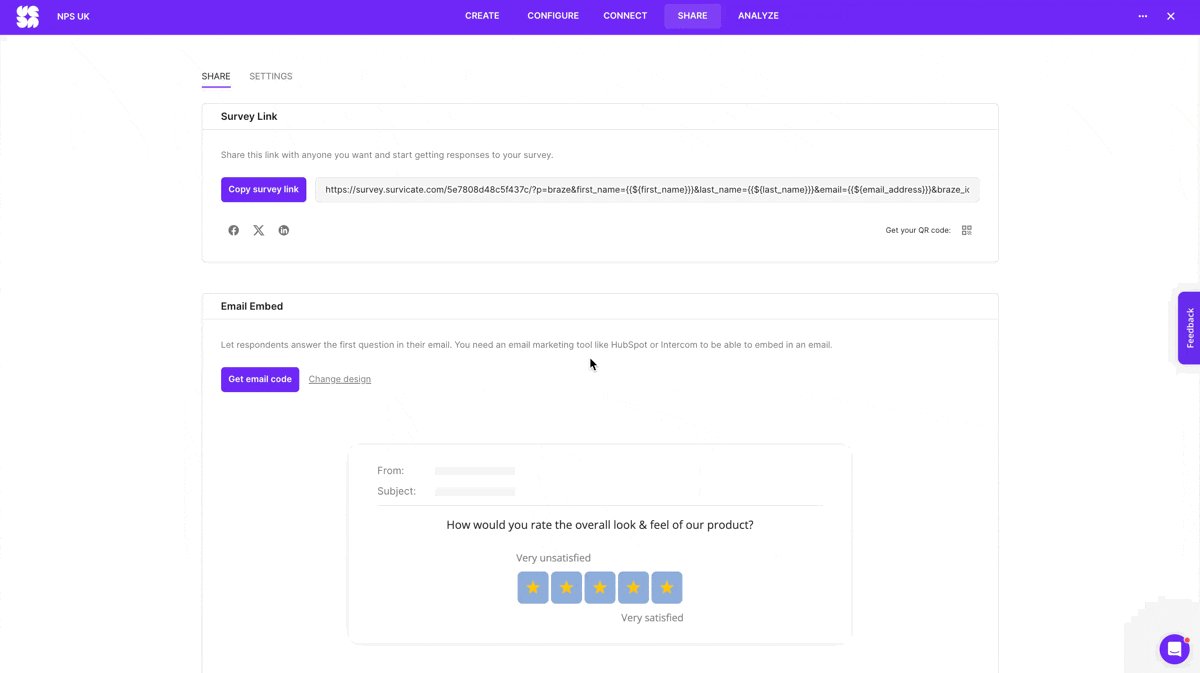Open the CREATE section
The image size is (1200, 673).
(482, 15)
